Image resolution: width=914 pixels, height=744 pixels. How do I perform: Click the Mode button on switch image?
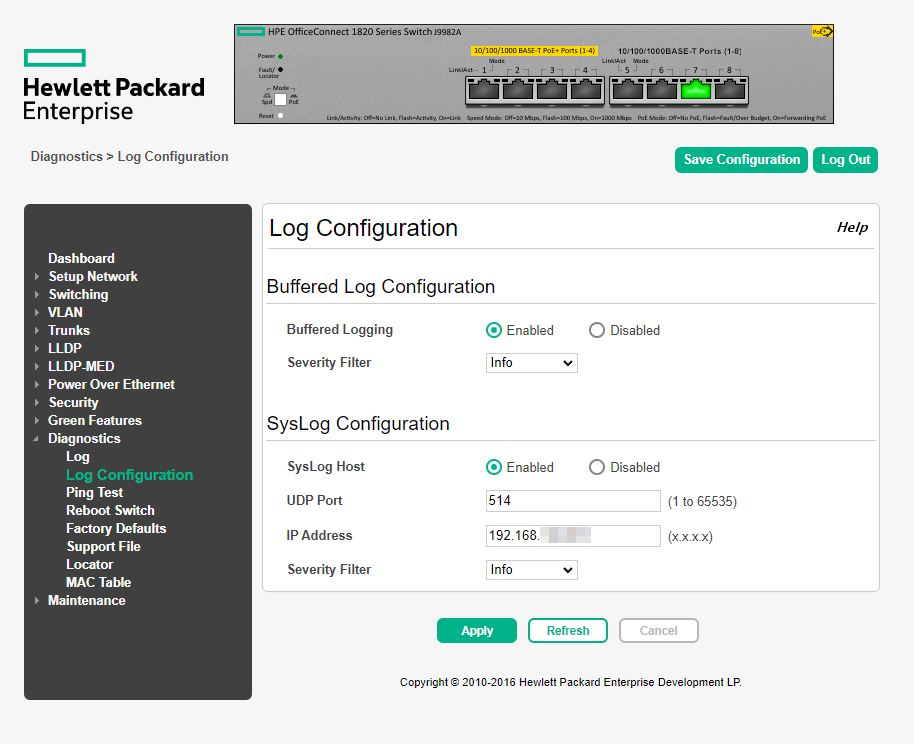pos(280,100)
